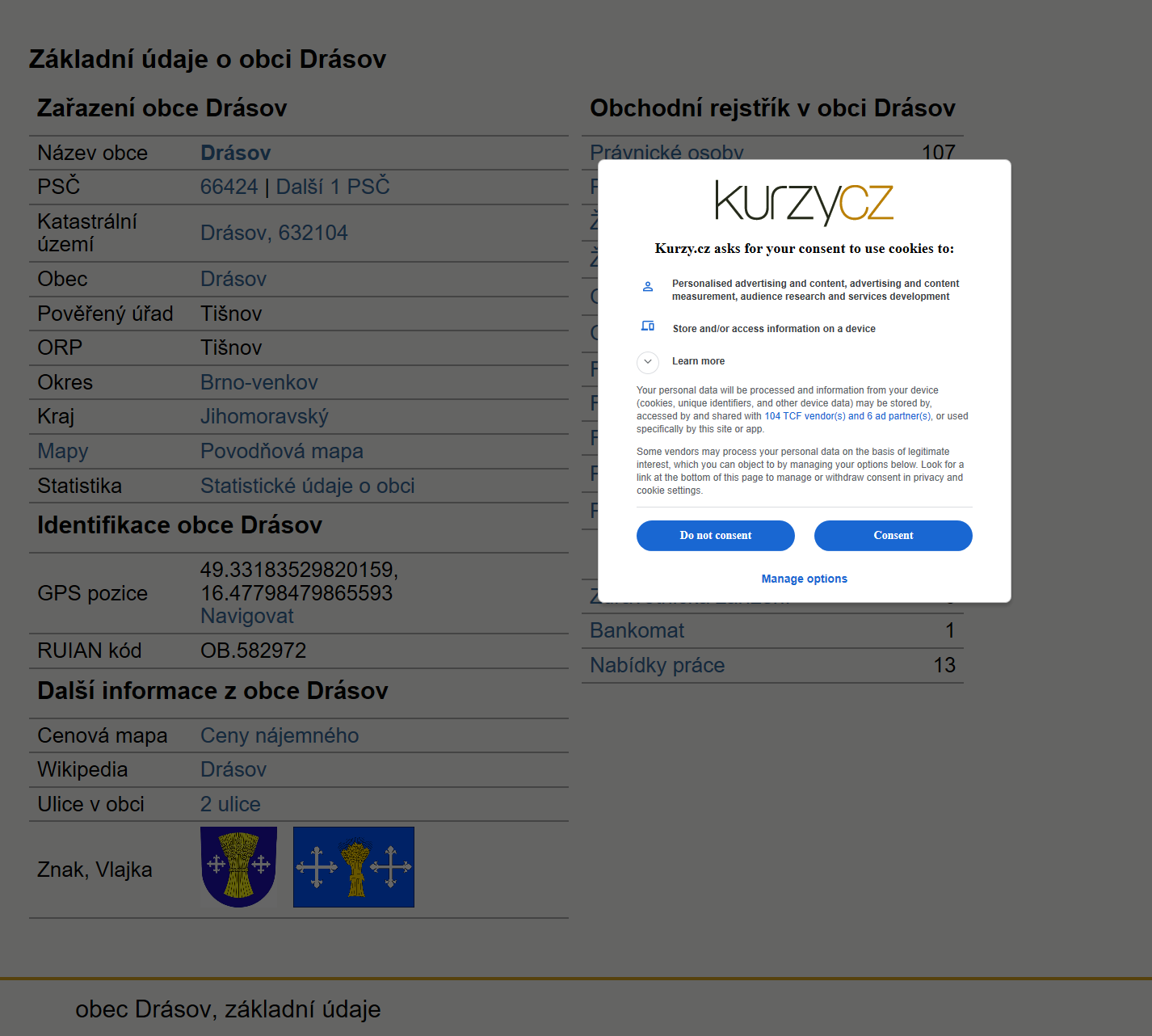This screenshot has height=1036, width=1152.
Task: Open the Nabídky práce link
Action: point(657,665)
